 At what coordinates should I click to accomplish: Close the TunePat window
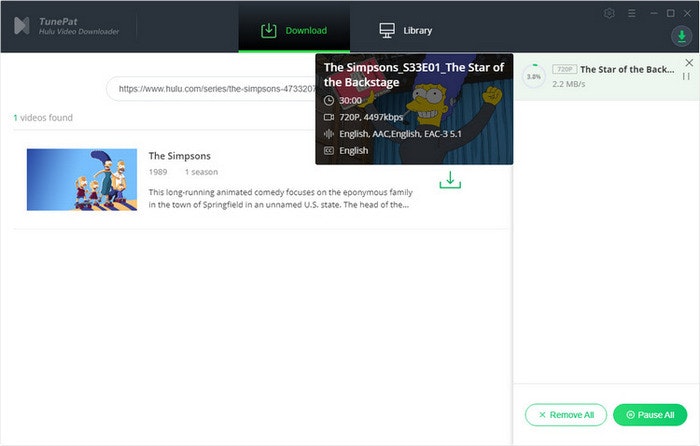tap(688, 13)
